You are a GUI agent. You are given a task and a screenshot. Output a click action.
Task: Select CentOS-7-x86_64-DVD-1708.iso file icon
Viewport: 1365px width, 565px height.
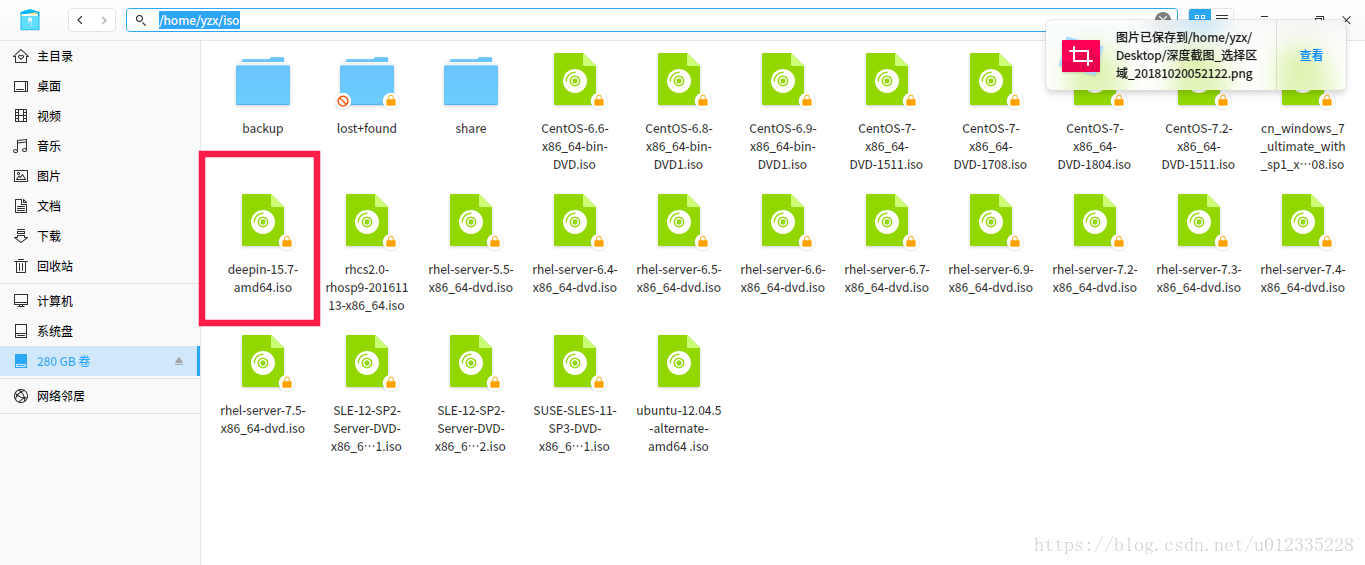pos(991,80)
